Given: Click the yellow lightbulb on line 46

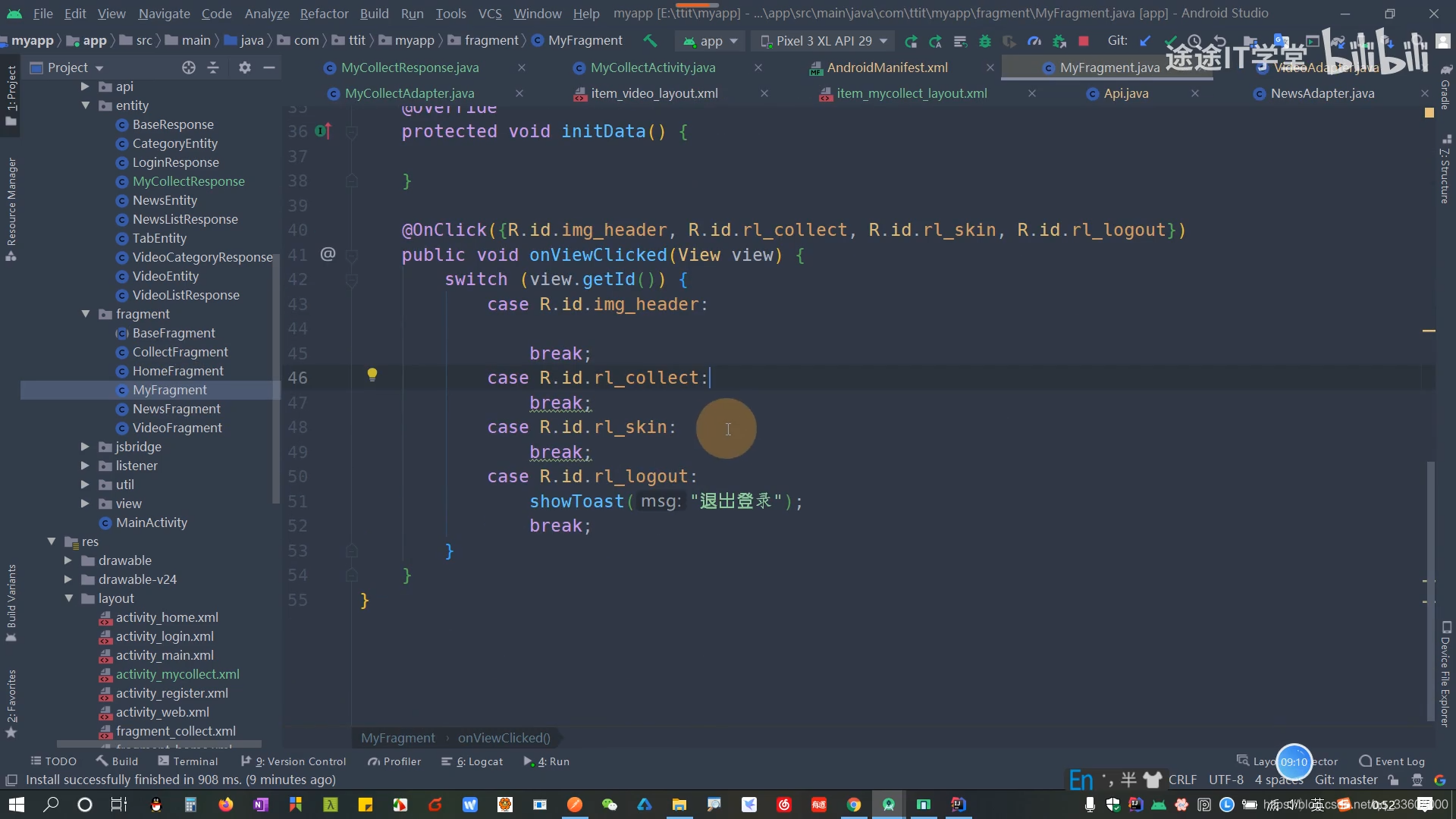Looking at the screenshot, I should (372, 374).
